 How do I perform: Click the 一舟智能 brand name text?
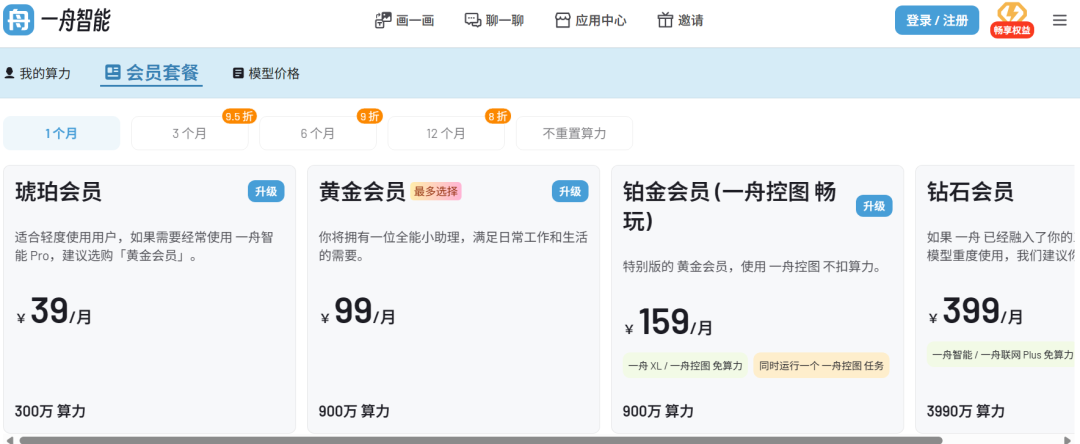76,20
